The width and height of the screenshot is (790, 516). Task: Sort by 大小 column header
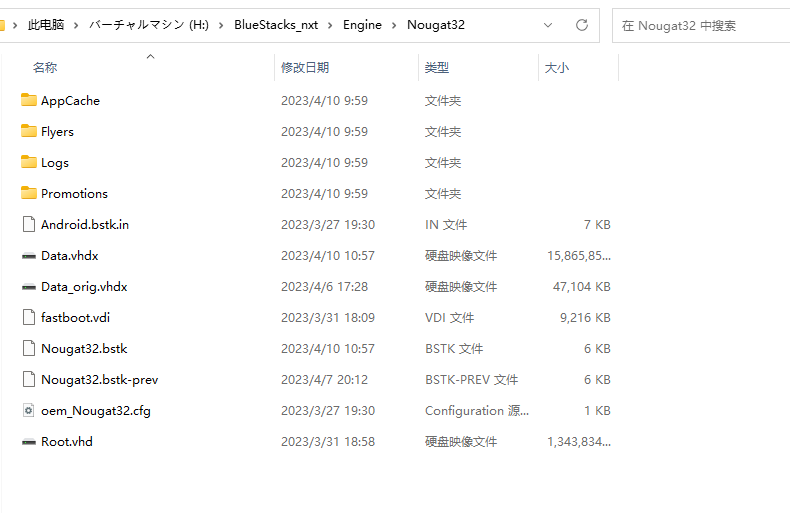(557, 67)
